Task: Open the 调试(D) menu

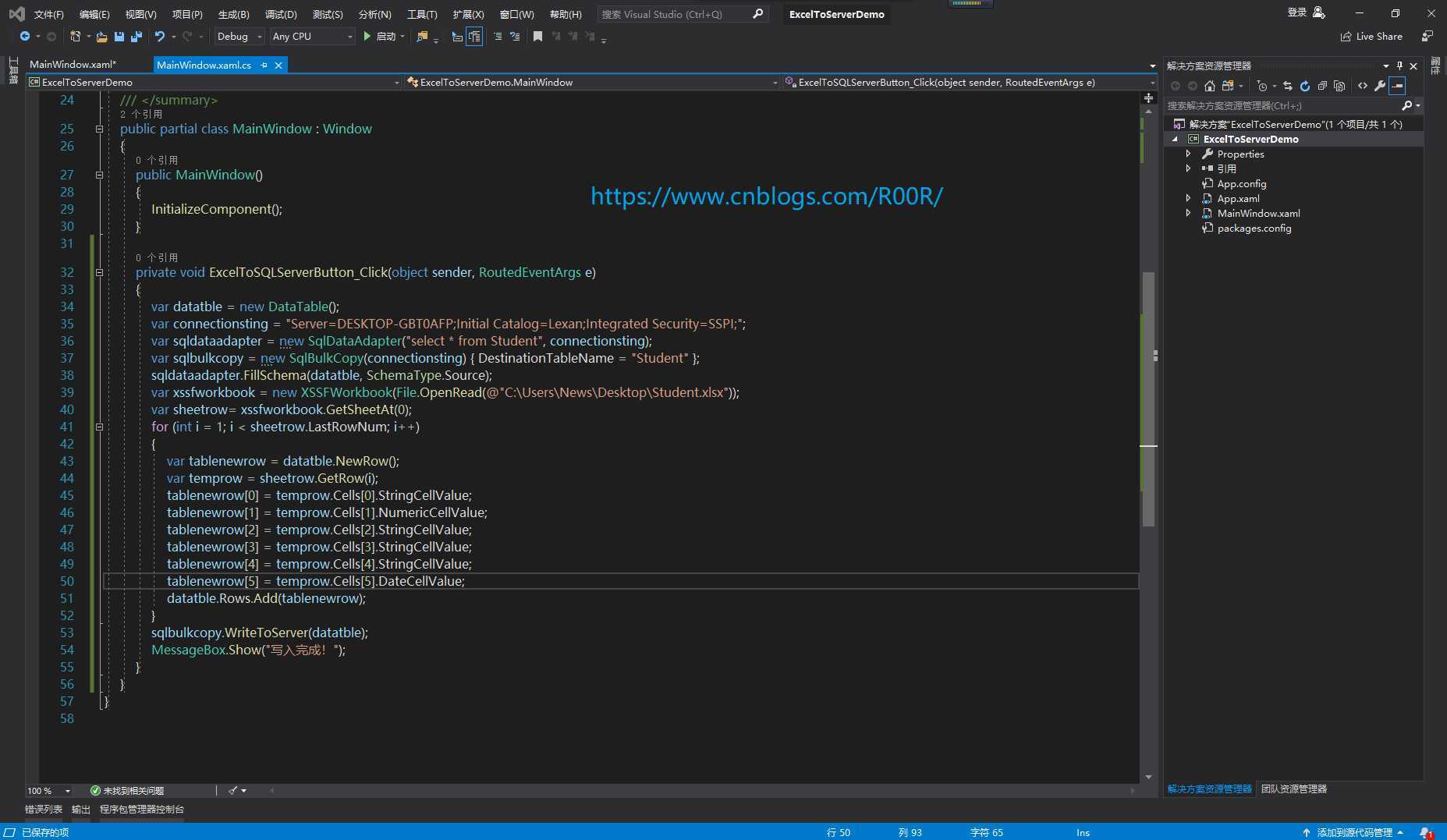Action: 281,15
